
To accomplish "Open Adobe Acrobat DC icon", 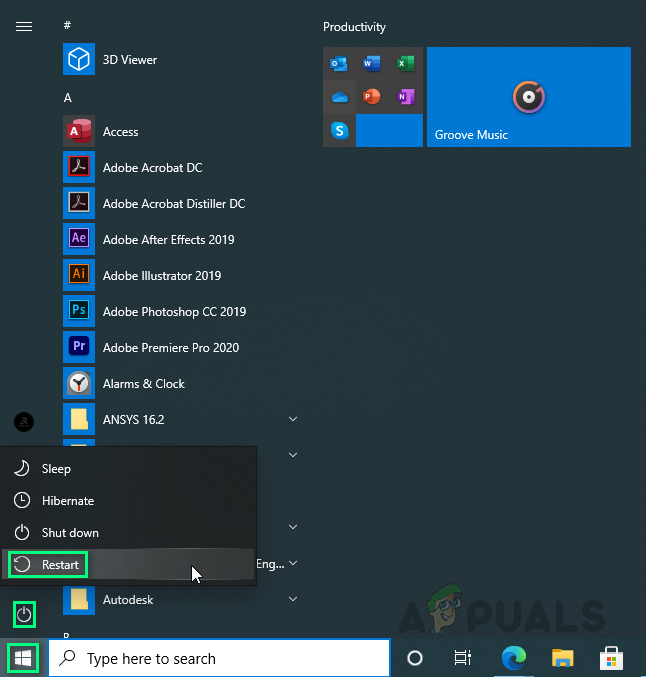I will coord(79,167).
